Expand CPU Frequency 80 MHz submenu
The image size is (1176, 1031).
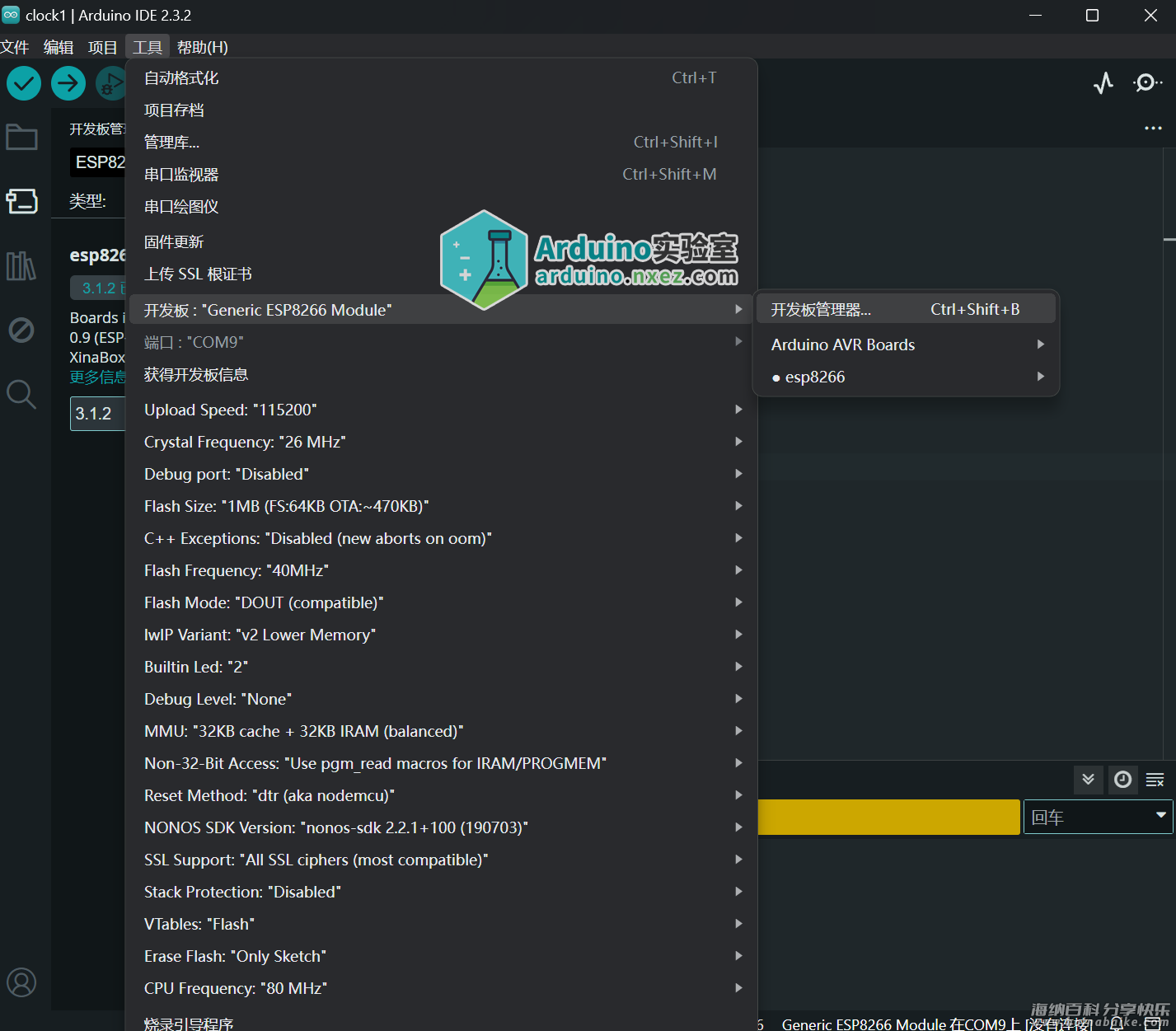(x=441, y=988)
